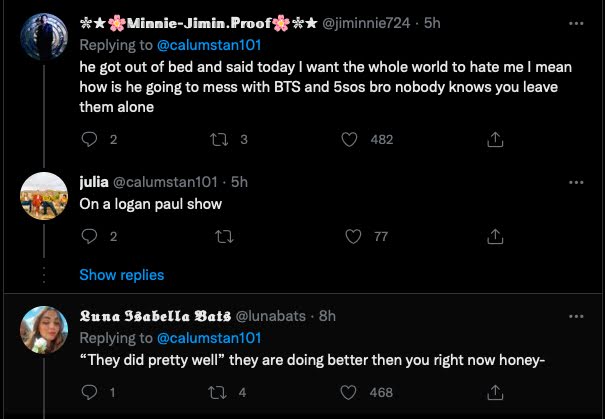Expand the Show replies thread

click(121, 275)
